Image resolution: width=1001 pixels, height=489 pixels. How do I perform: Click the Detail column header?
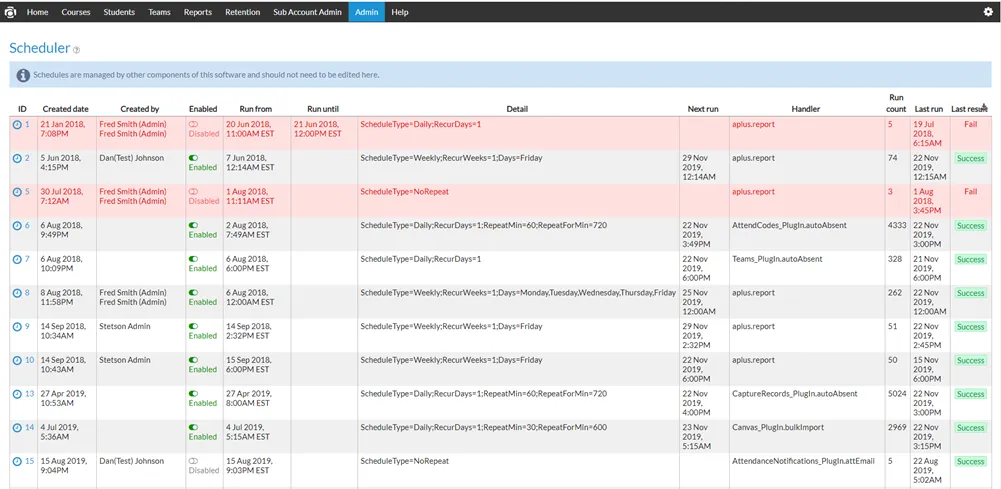[517, 109]
